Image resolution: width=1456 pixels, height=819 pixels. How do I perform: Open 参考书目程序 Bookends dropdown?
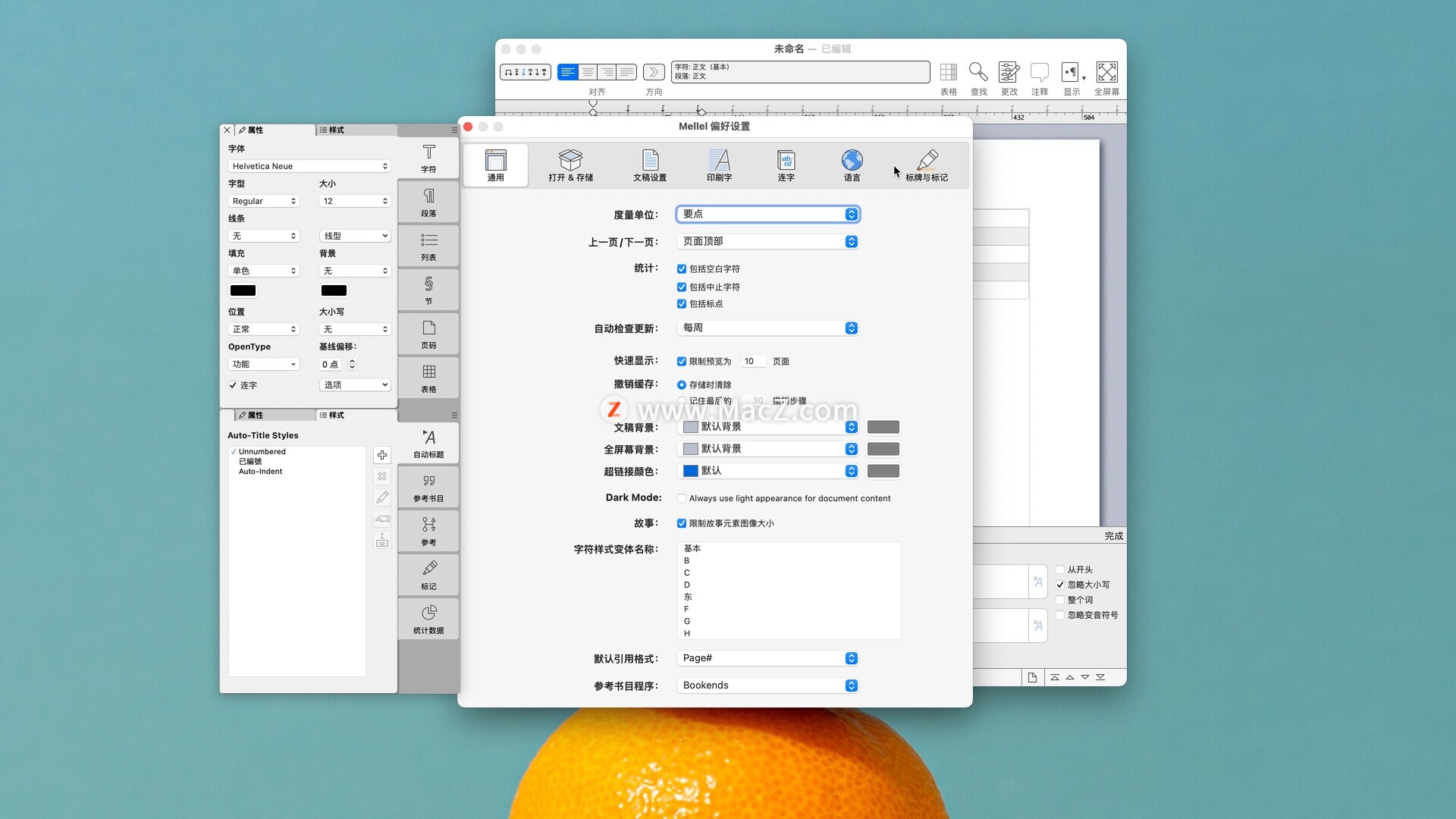tap(767, 686)
